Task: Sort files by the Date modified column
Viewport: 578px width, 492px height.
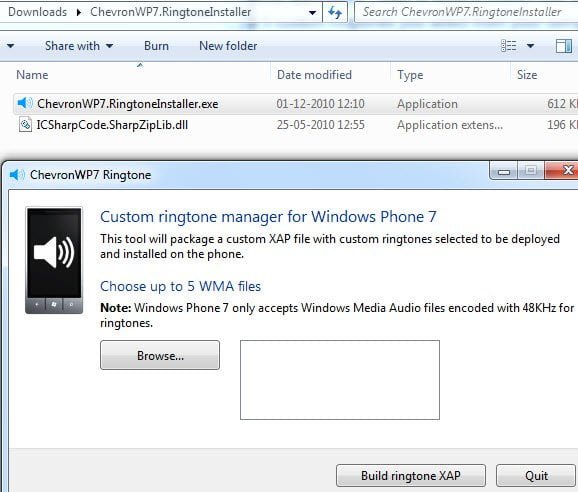Action: [x=314, y=75]
